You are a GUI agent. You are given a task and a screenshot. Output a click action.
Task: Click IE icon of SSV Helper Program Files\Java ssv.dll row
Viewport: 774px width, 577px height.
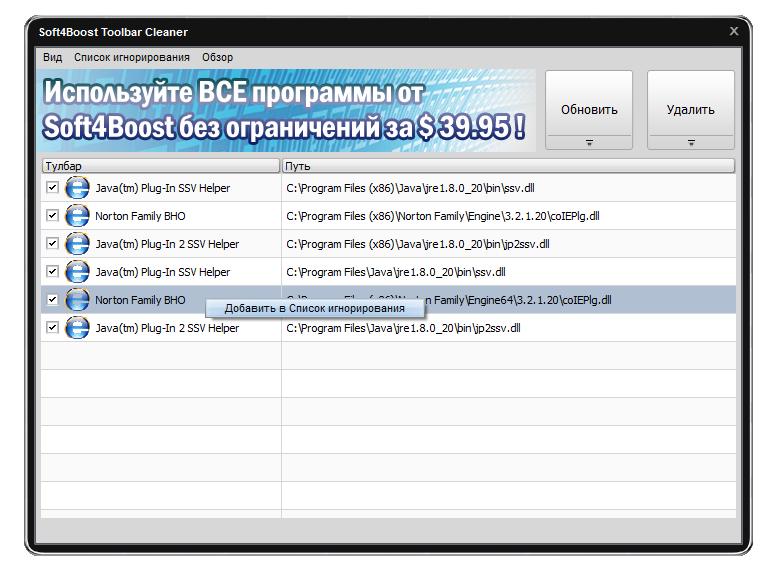click(77, 272)
